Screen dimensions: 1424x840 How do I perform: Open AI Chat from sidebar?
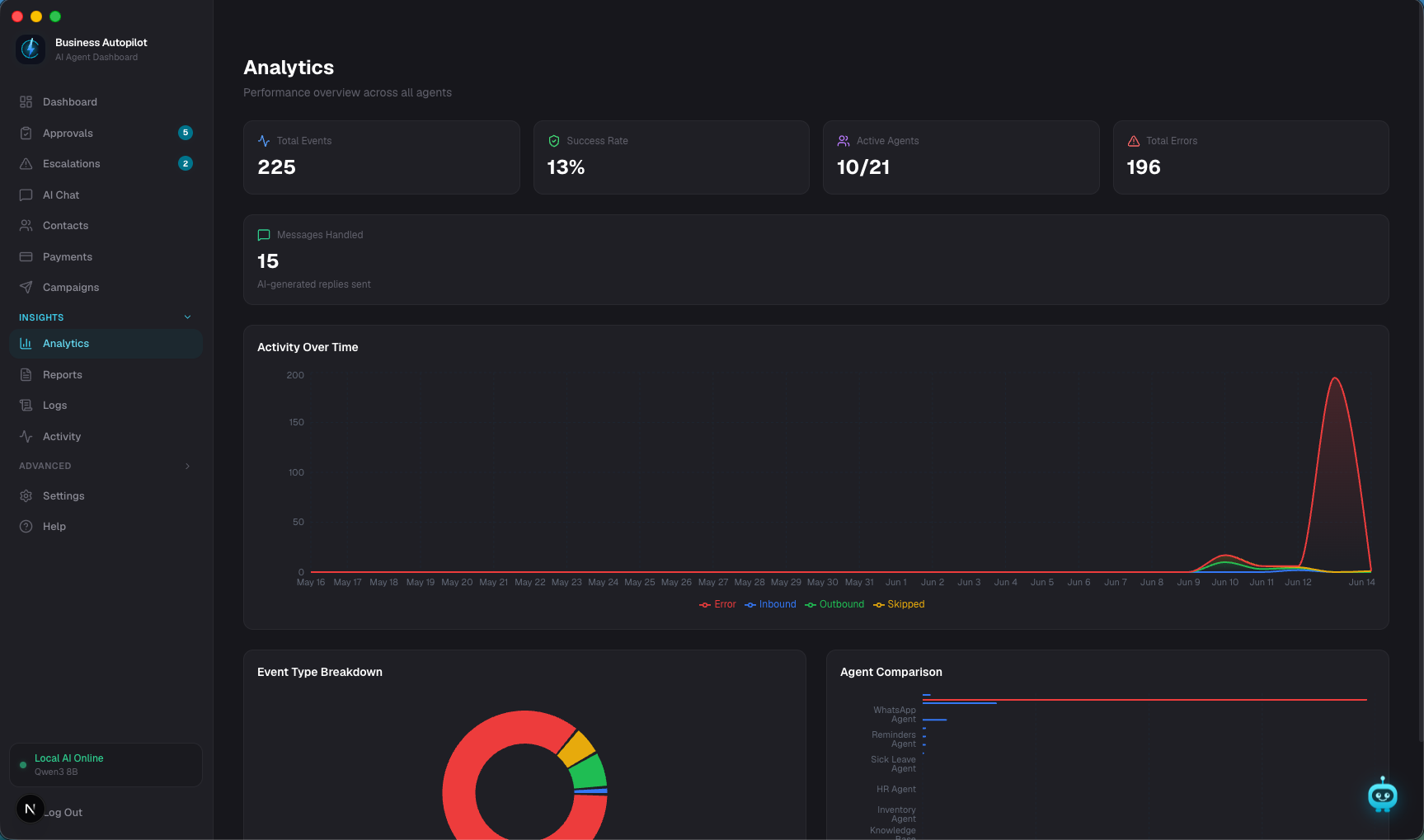(106, 195)
